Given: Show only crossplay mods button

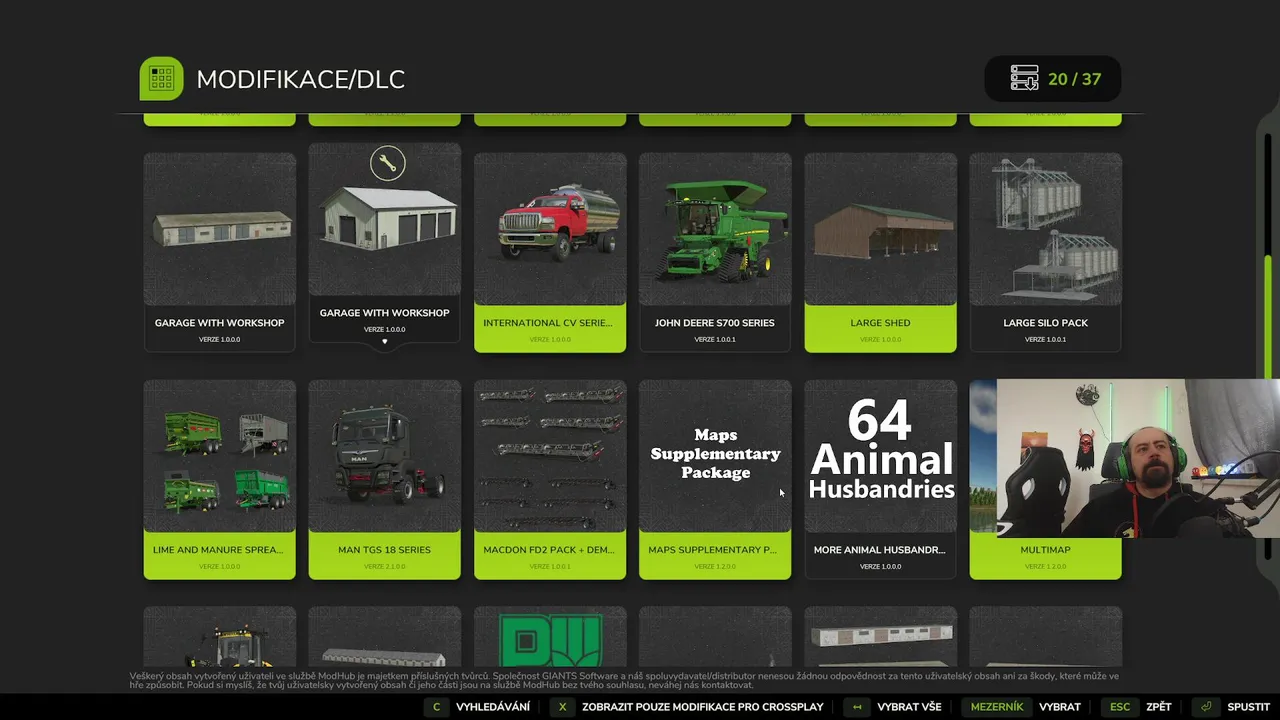Looking at the screenshot, I should [702, 707].
